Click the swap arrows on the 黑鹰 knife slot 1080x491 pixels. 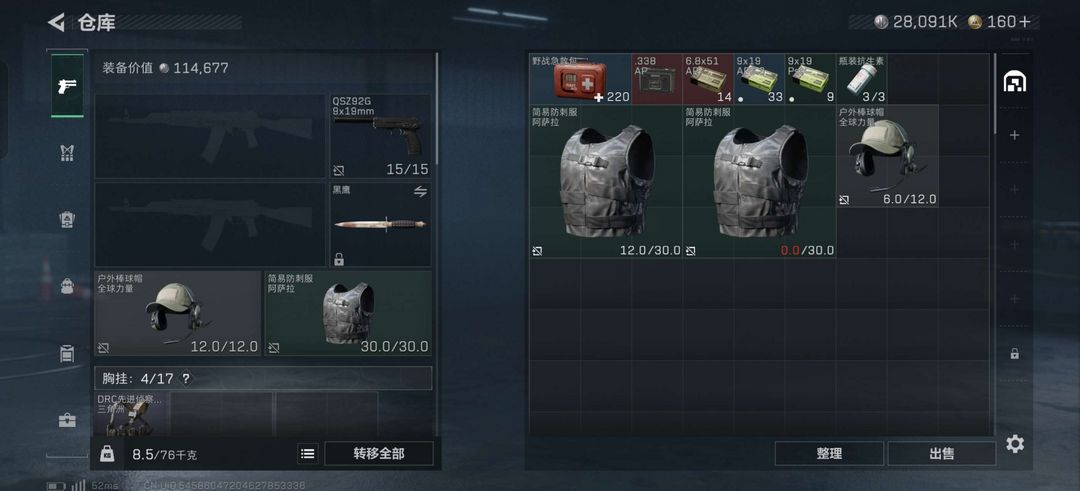click(x=420, y=191)
